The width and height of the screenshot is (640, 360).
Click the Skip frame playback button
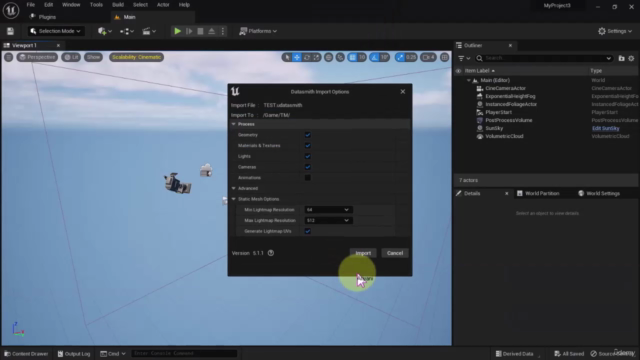189,31
